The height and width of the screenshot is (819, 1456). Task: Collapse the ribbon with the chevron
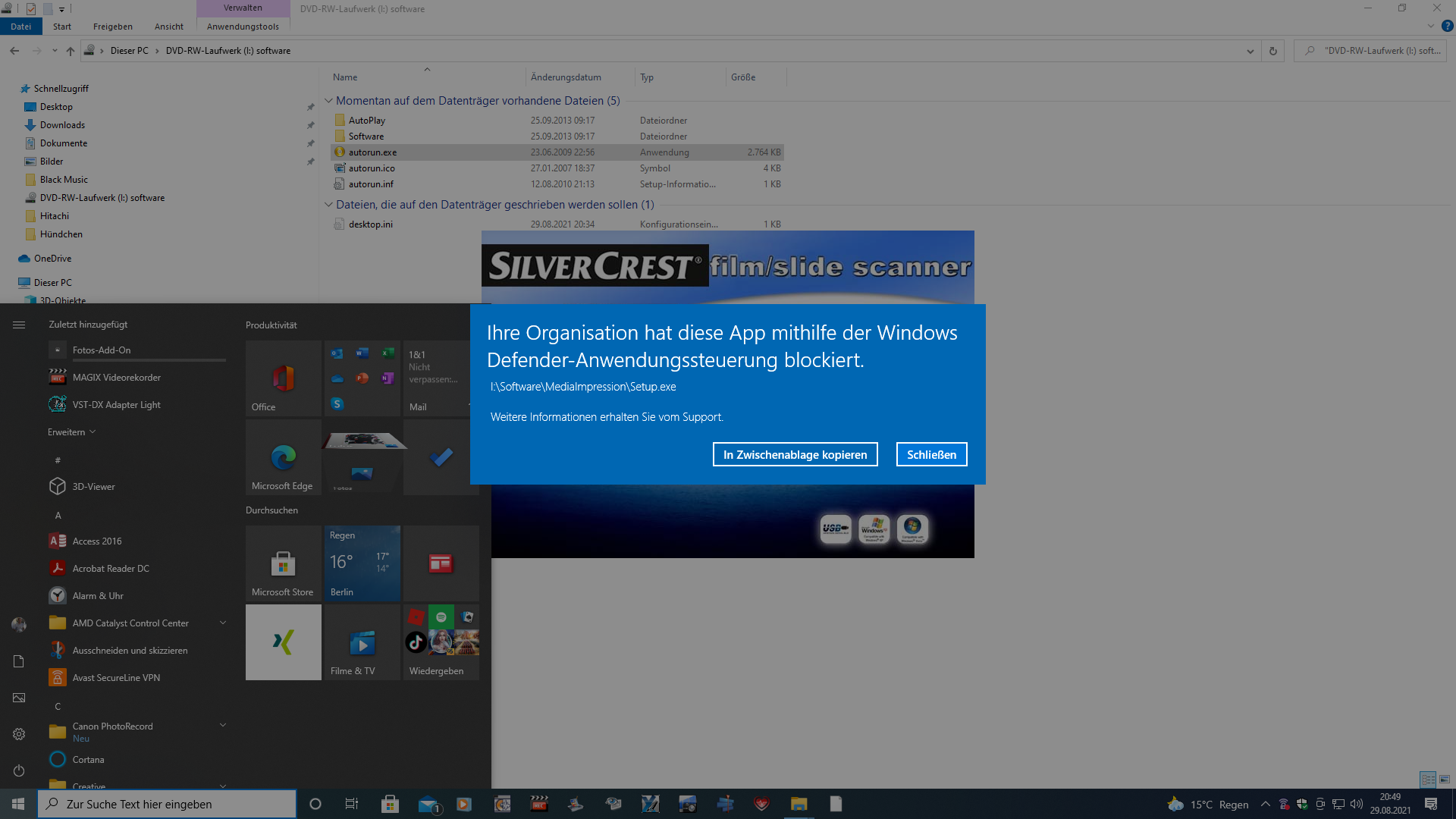1431,27
